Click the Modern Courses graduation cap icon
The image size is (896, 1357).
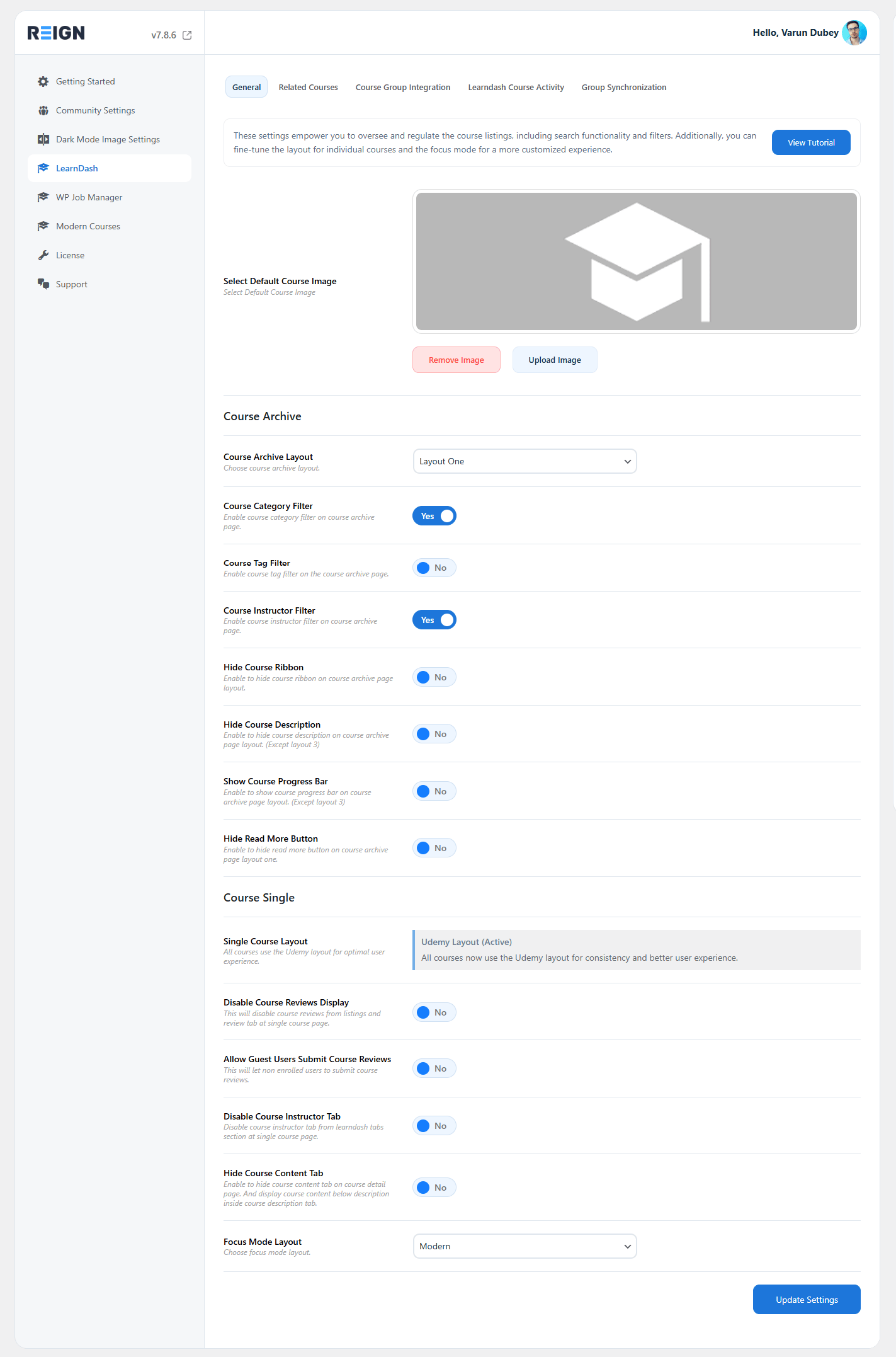tap(43, 226)
